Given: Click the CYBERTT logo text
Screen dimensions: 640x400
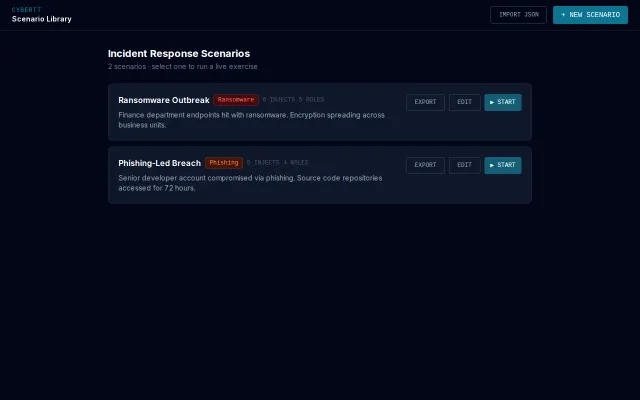Looking at the screenshot, I should [27, 10].
